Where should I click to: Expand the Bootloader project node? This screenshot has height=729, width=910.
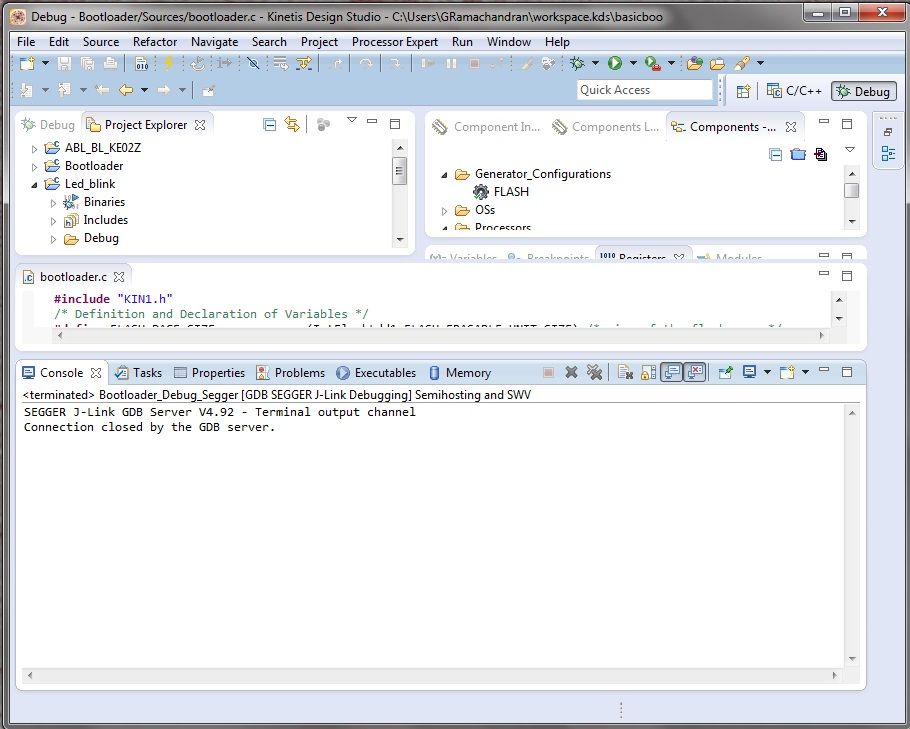[x=34, y=167]
